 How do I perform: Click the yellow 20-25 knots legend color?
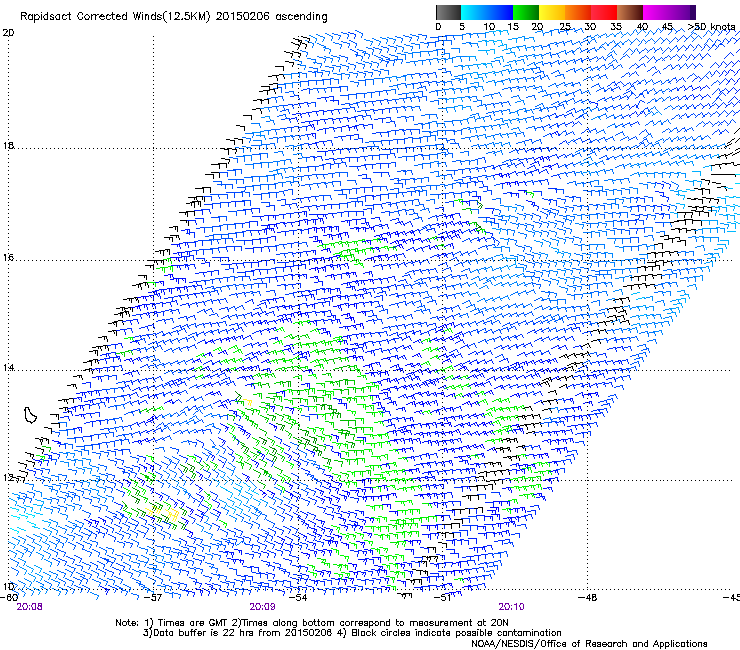pyautogui.click(x=552, y=12)
